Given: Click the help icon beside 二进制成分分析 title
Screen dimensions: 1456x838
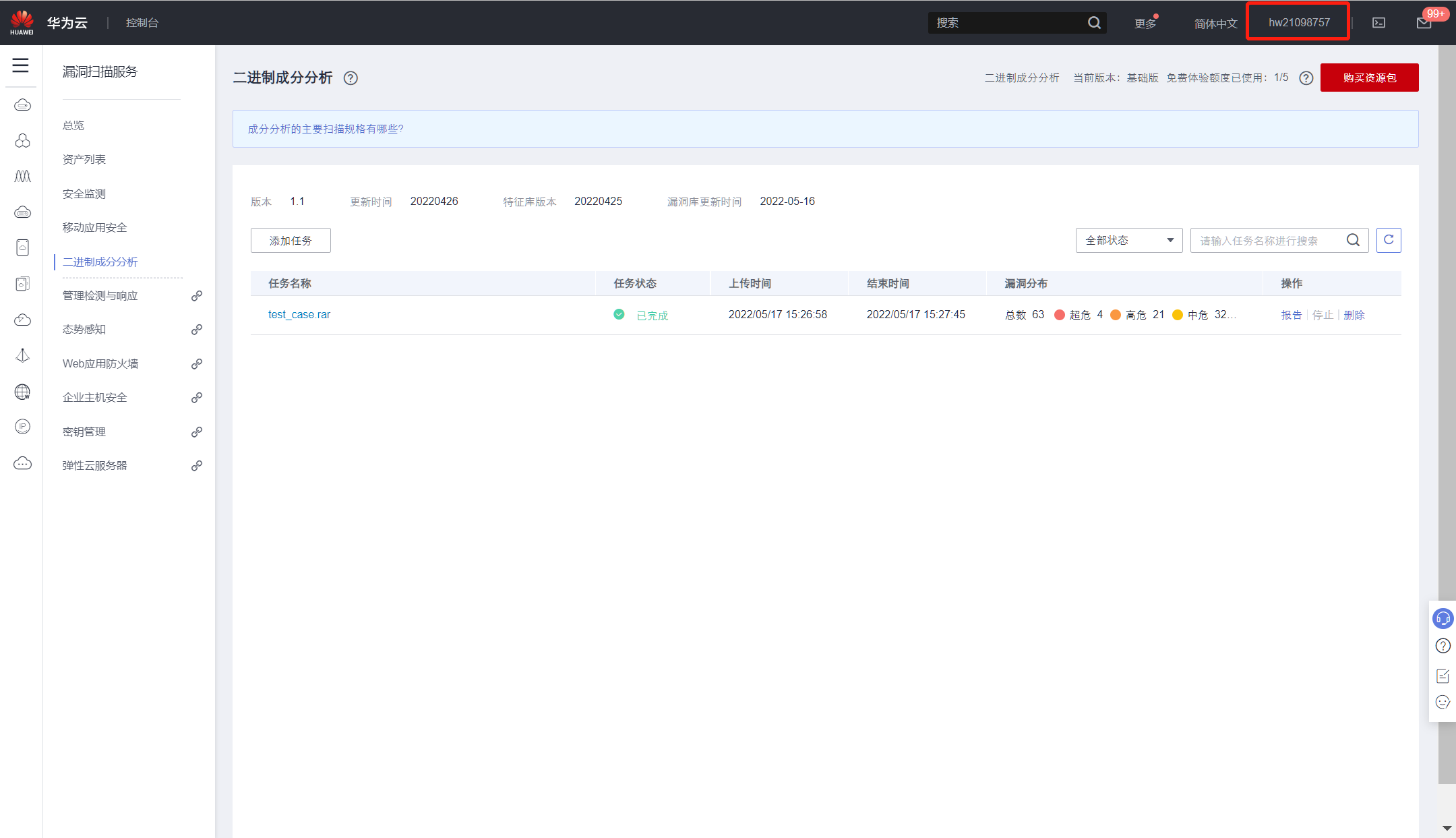Looking at the screenshot, I should 351,78.
